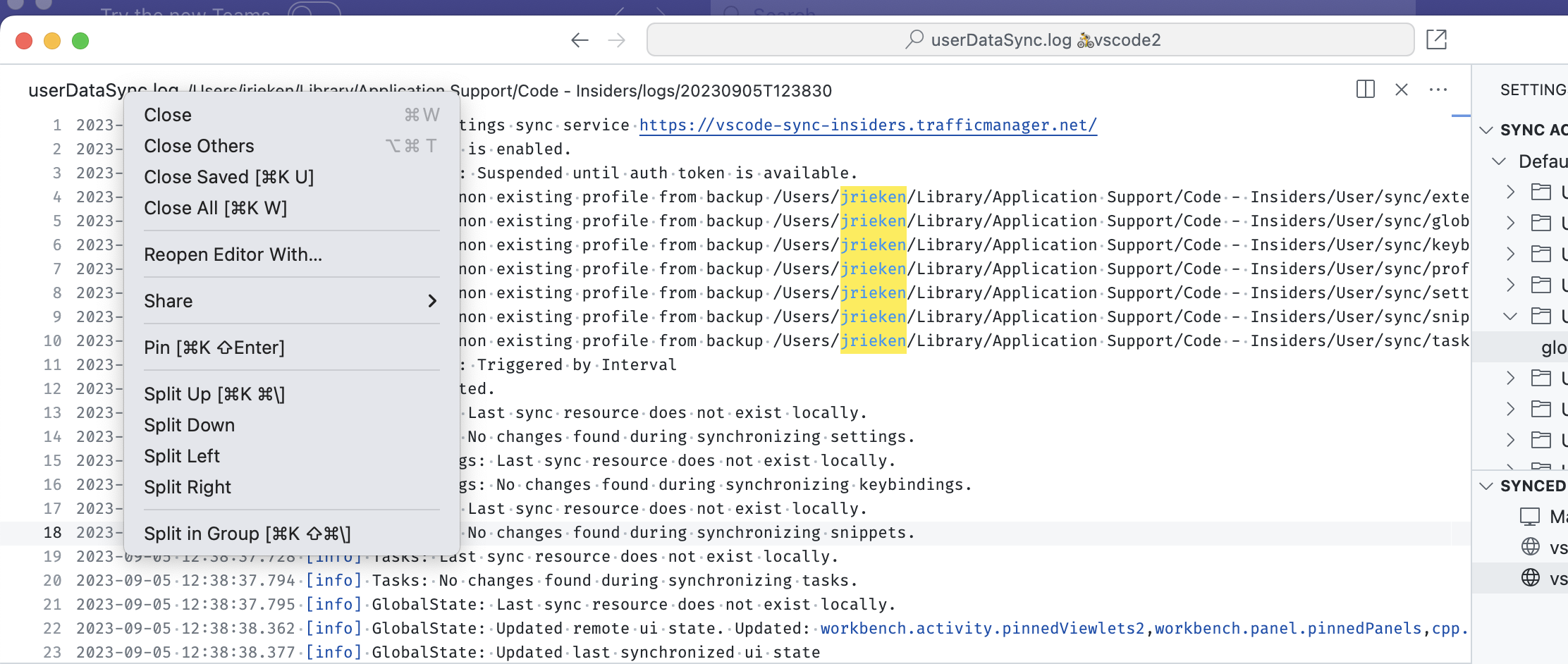Screen dimensions: 1568x664
Task: Open the editor more actions ellipsis menu
Action: pyautogui.click(x=1438, y=90)
